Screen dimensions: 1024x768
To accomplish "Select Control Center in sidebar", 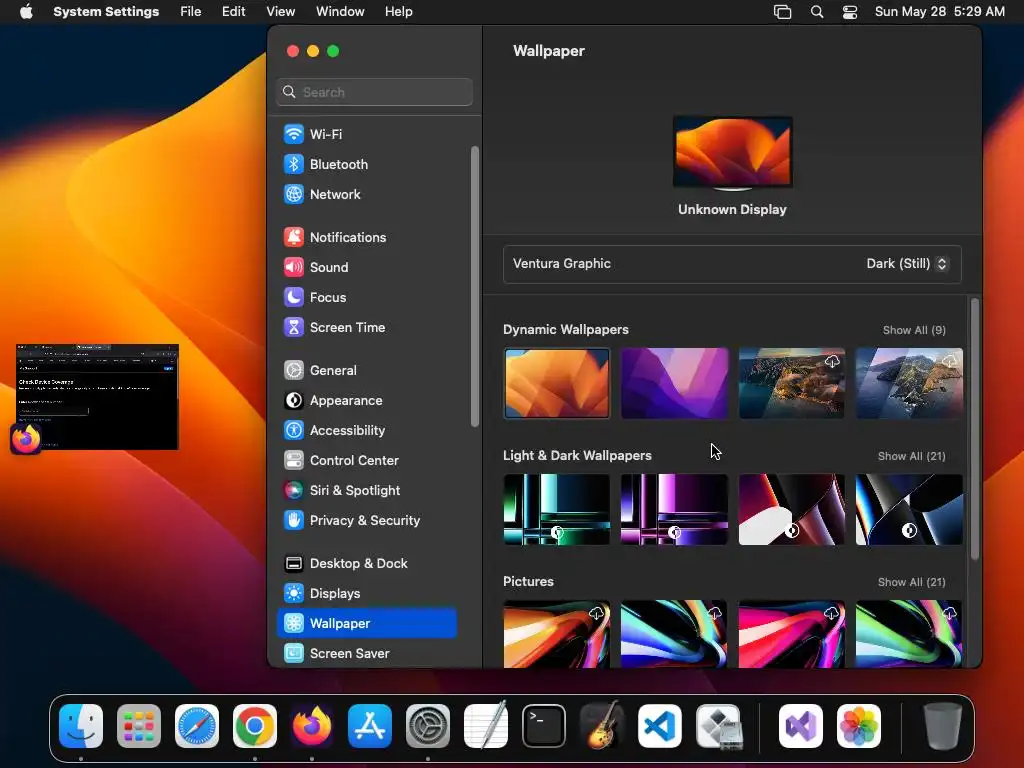I will click(x=366, y=460).
